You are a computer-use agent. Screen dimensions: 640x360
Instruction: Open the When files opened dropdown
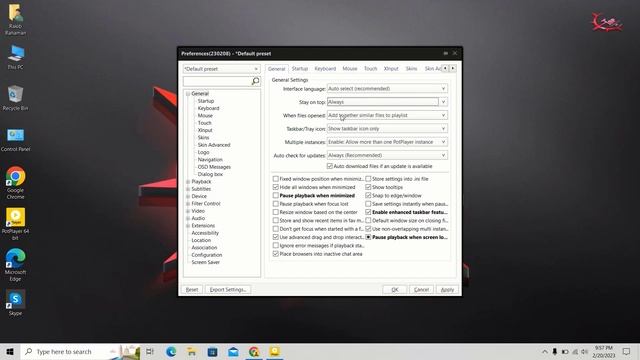(x=387, y=116)
